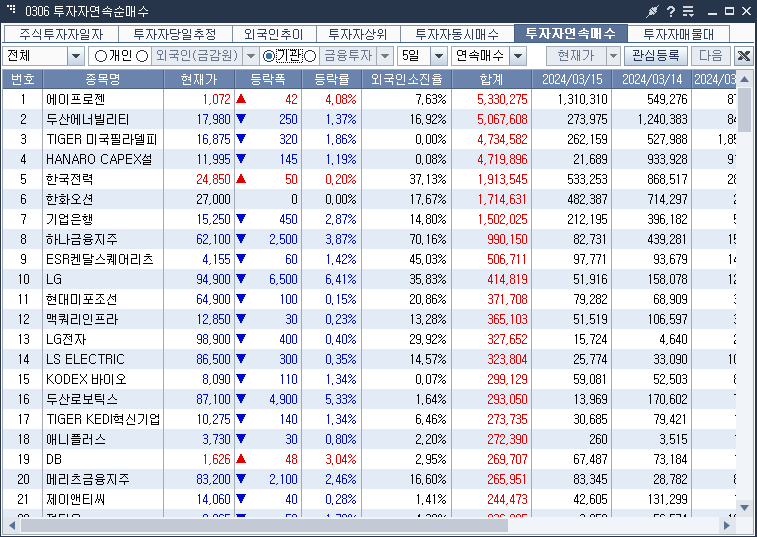
Task: Select the 한국전력 stock row
Action: coord(369,179)
